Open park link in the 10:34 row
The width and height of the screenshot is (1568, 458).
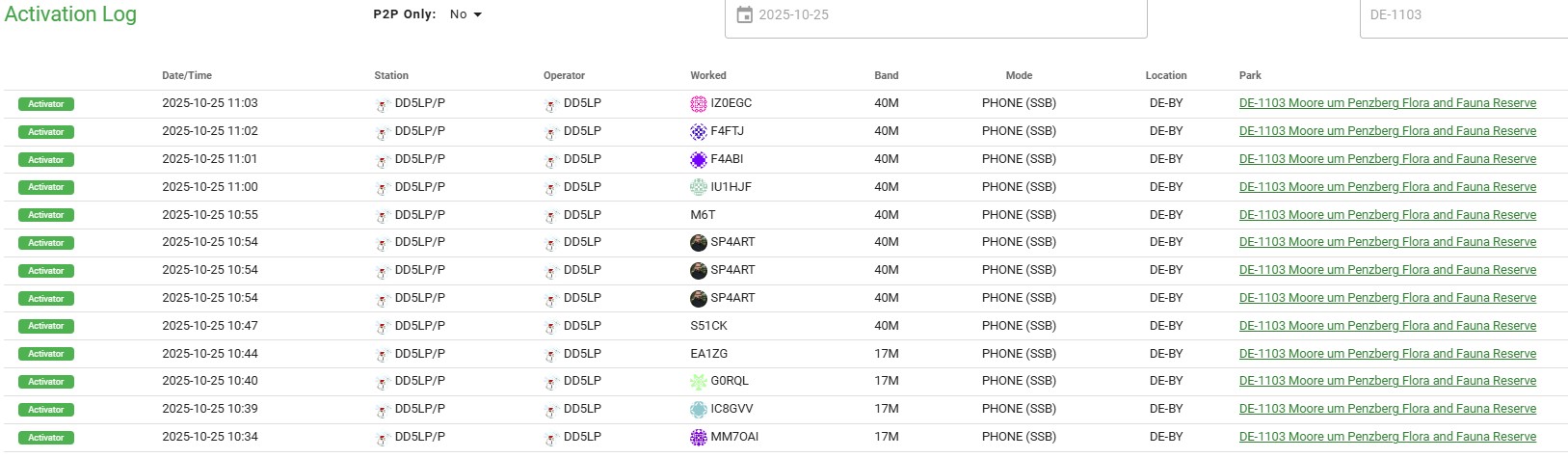click(x=1387, y=437)
